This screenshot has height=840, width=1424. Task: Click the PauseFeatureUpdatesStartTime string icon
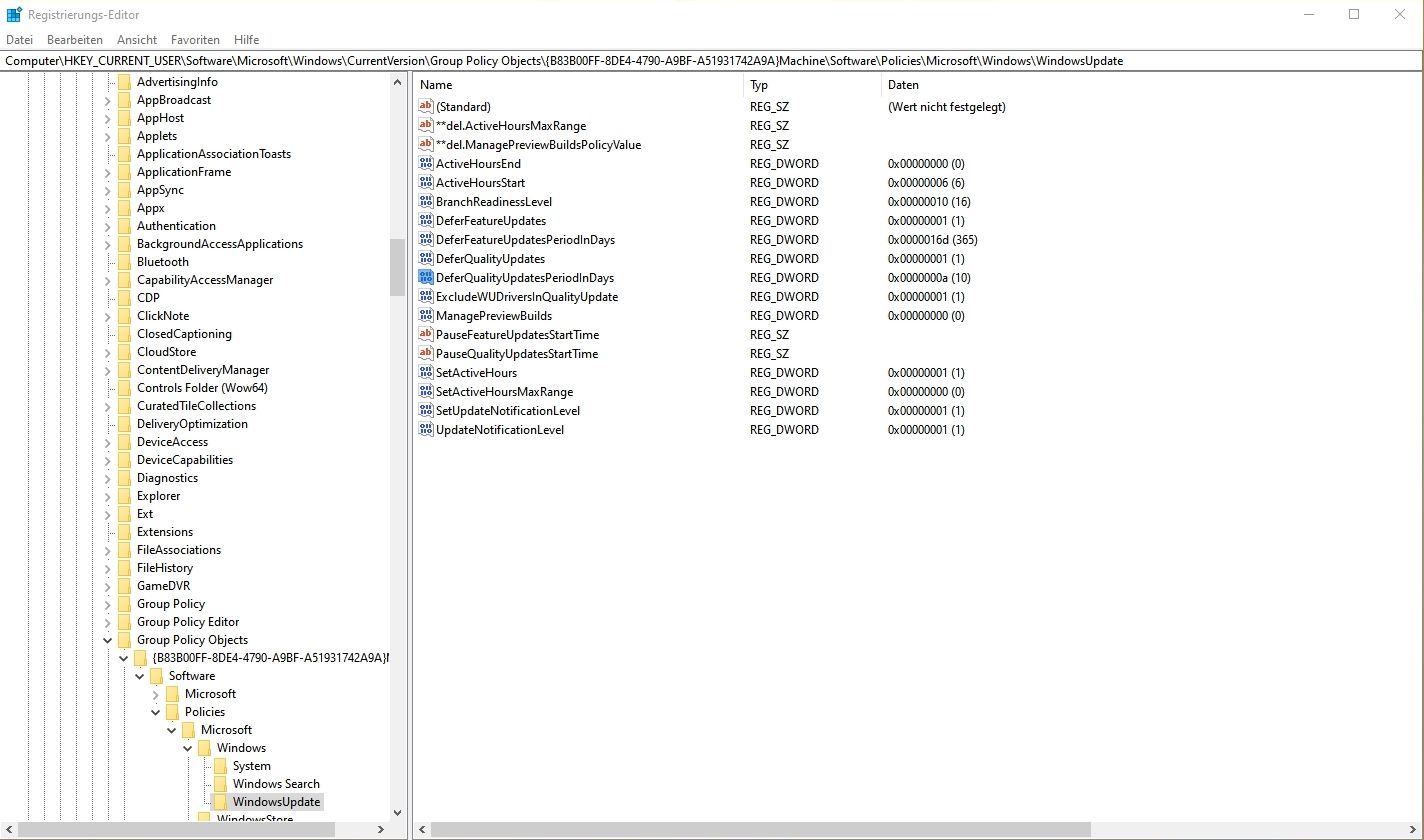click(426, 334)
